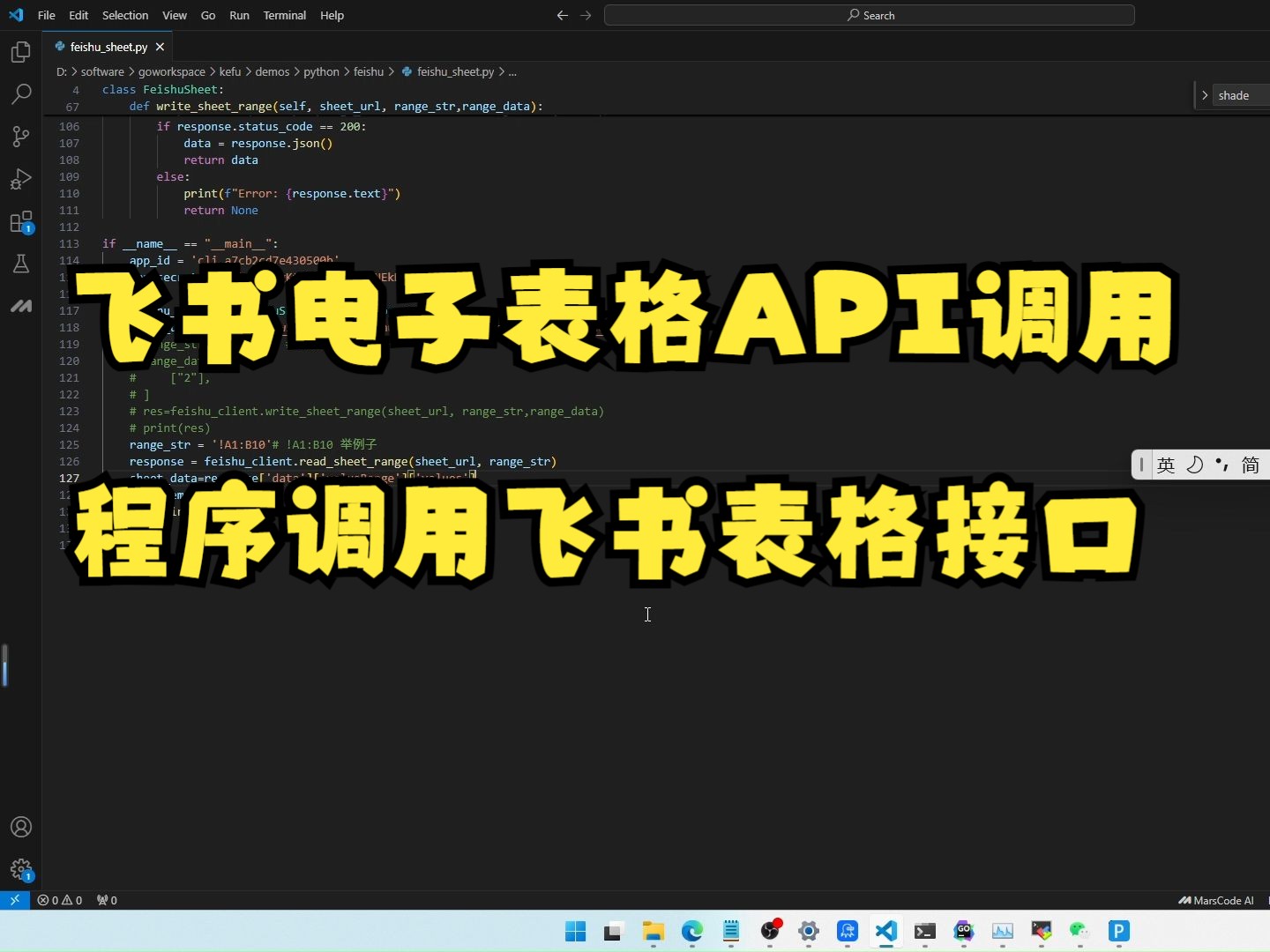Open the blue P app on taskbar
Image resolution: width=1270 pixels, height=952 pixels.
[x=1119, y=931]
